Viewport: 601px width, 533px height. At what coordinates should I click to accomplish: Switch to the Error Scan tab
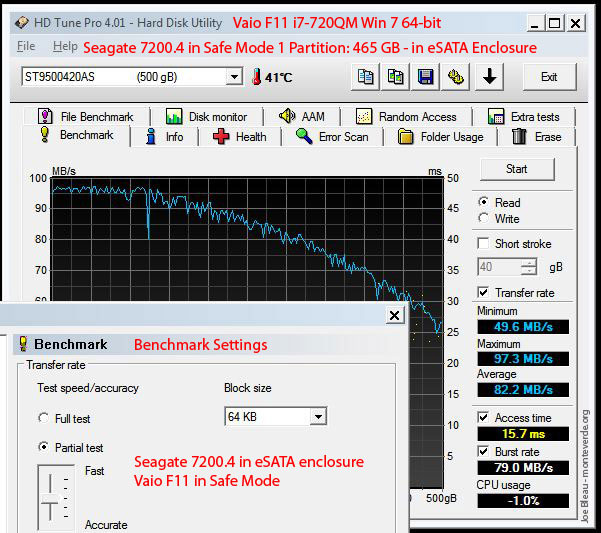(332, 137)
